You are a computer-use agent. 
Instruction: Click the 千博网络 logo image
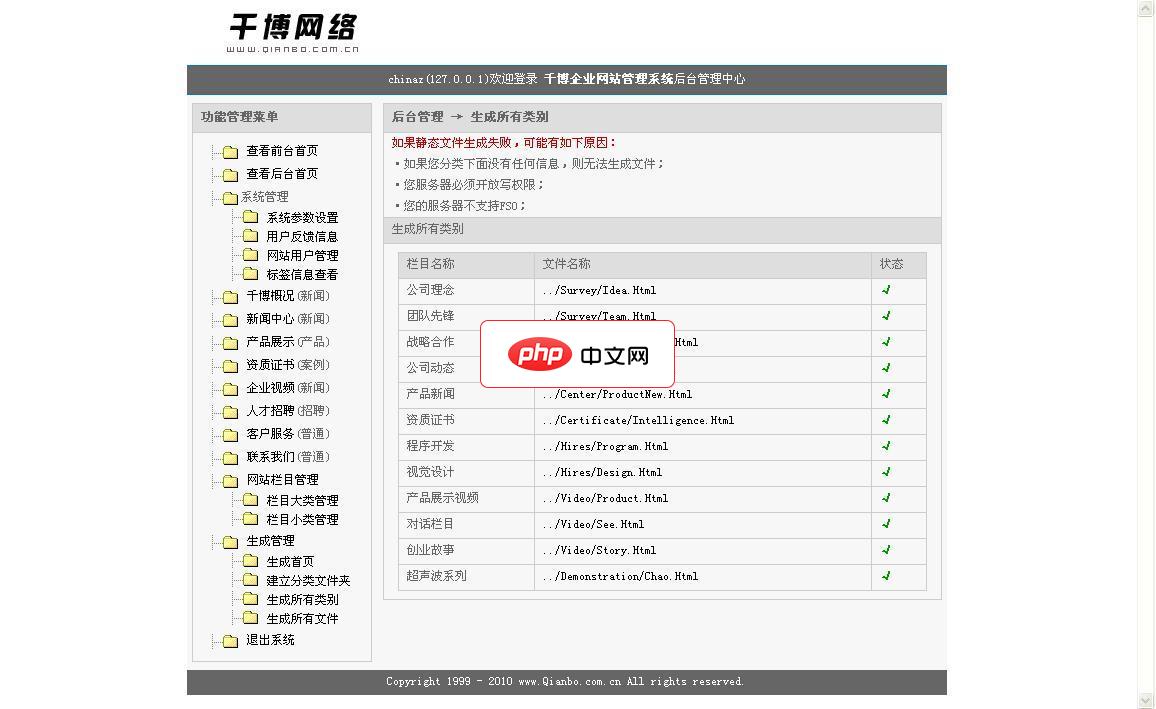tap(293, 29)
